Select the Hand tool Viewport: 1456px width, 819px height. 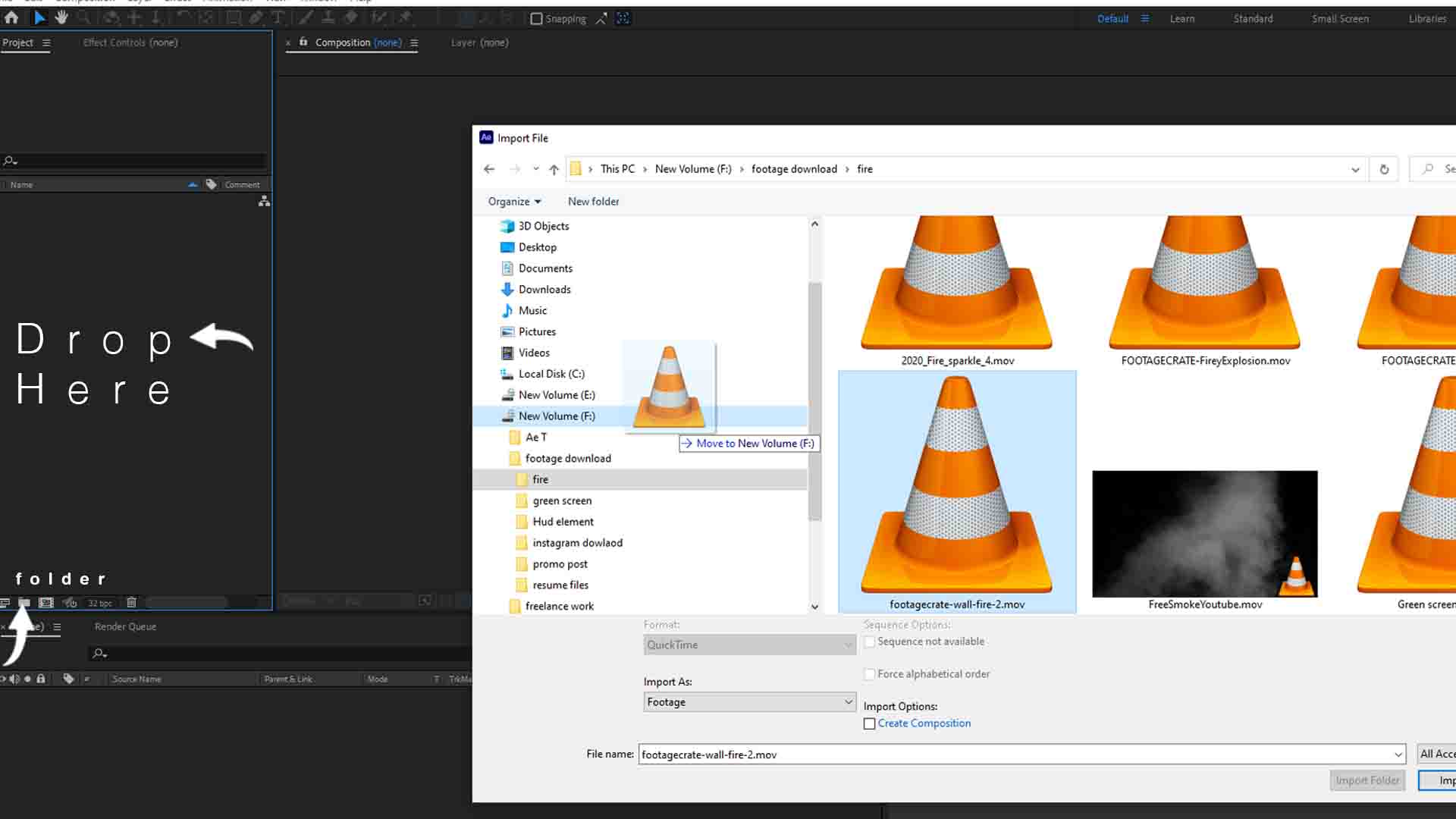61,17
